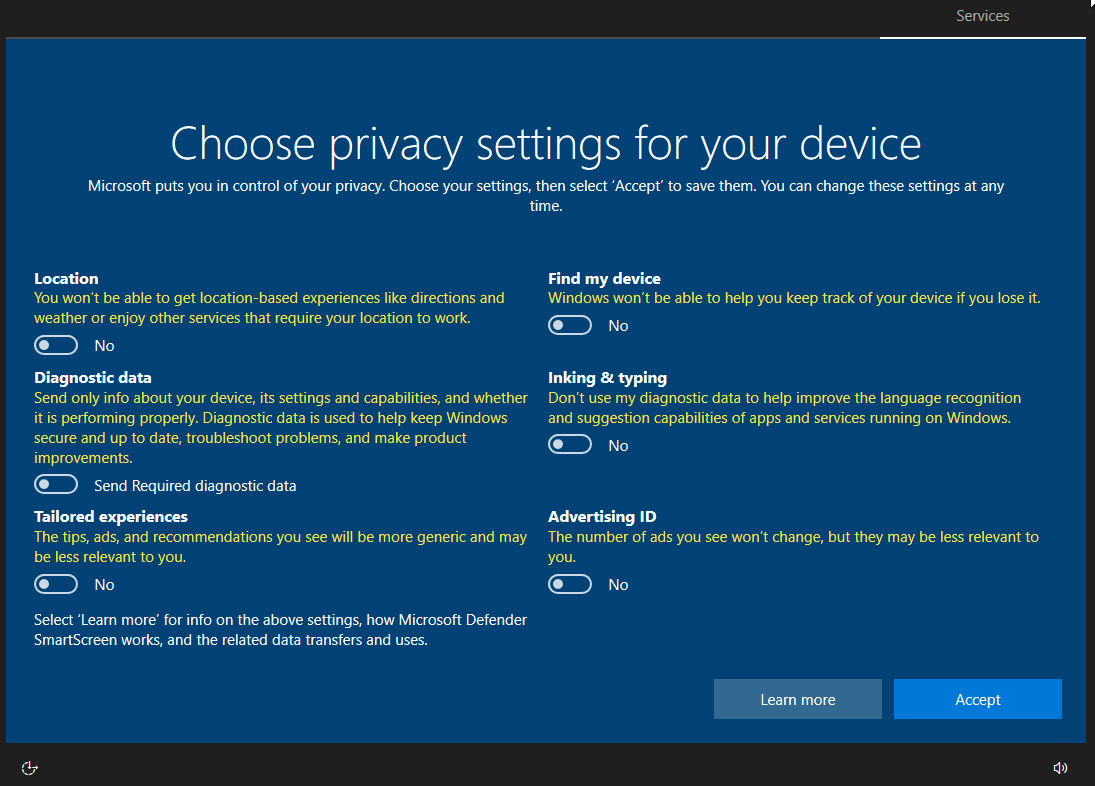Click the 'Choose privacy settings for your device' title
Viewport: 1095px width, 786px height.
tap(546, 144)
